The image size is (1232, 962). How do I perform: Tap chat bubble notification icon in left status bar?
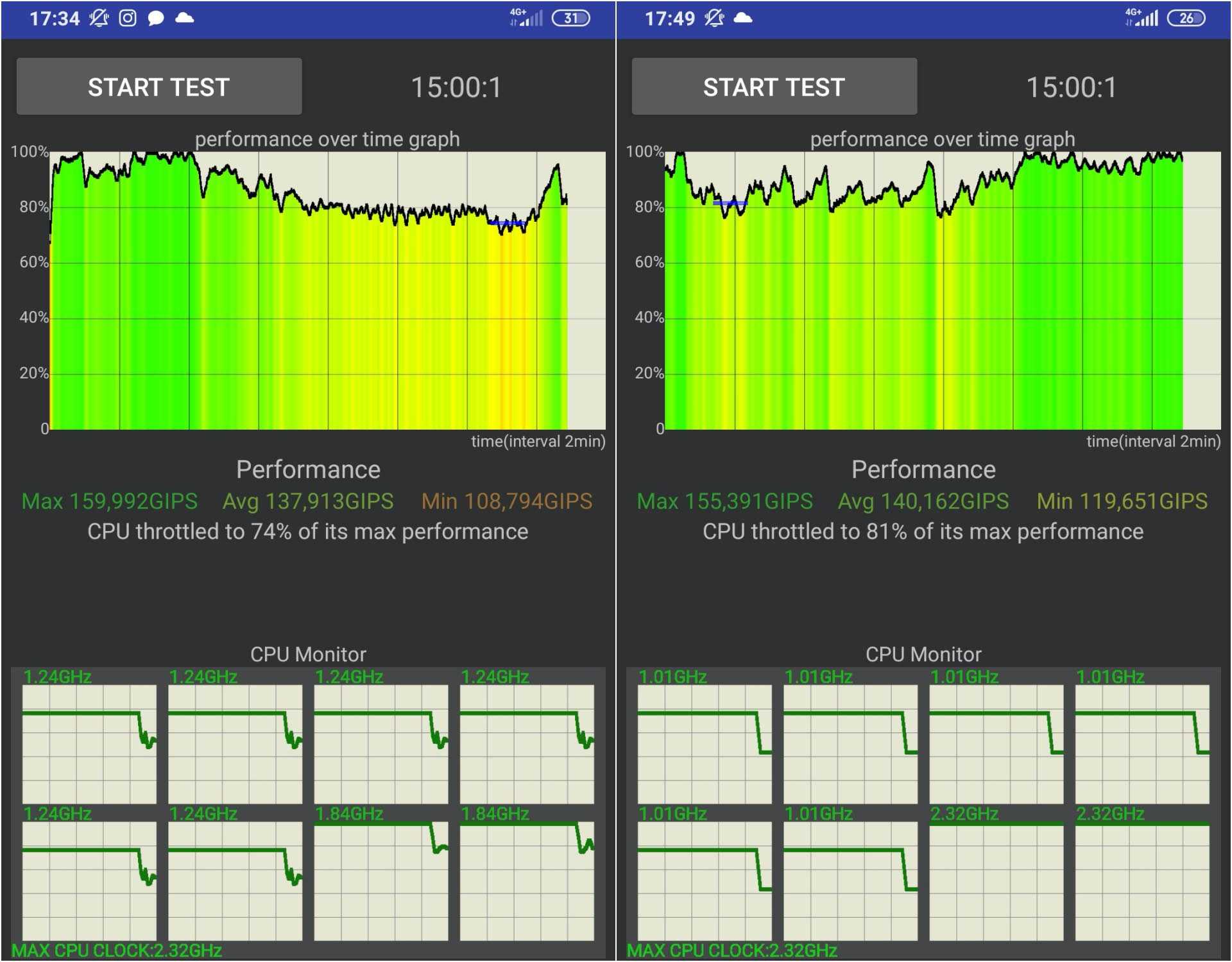click(x=155, y=18)
